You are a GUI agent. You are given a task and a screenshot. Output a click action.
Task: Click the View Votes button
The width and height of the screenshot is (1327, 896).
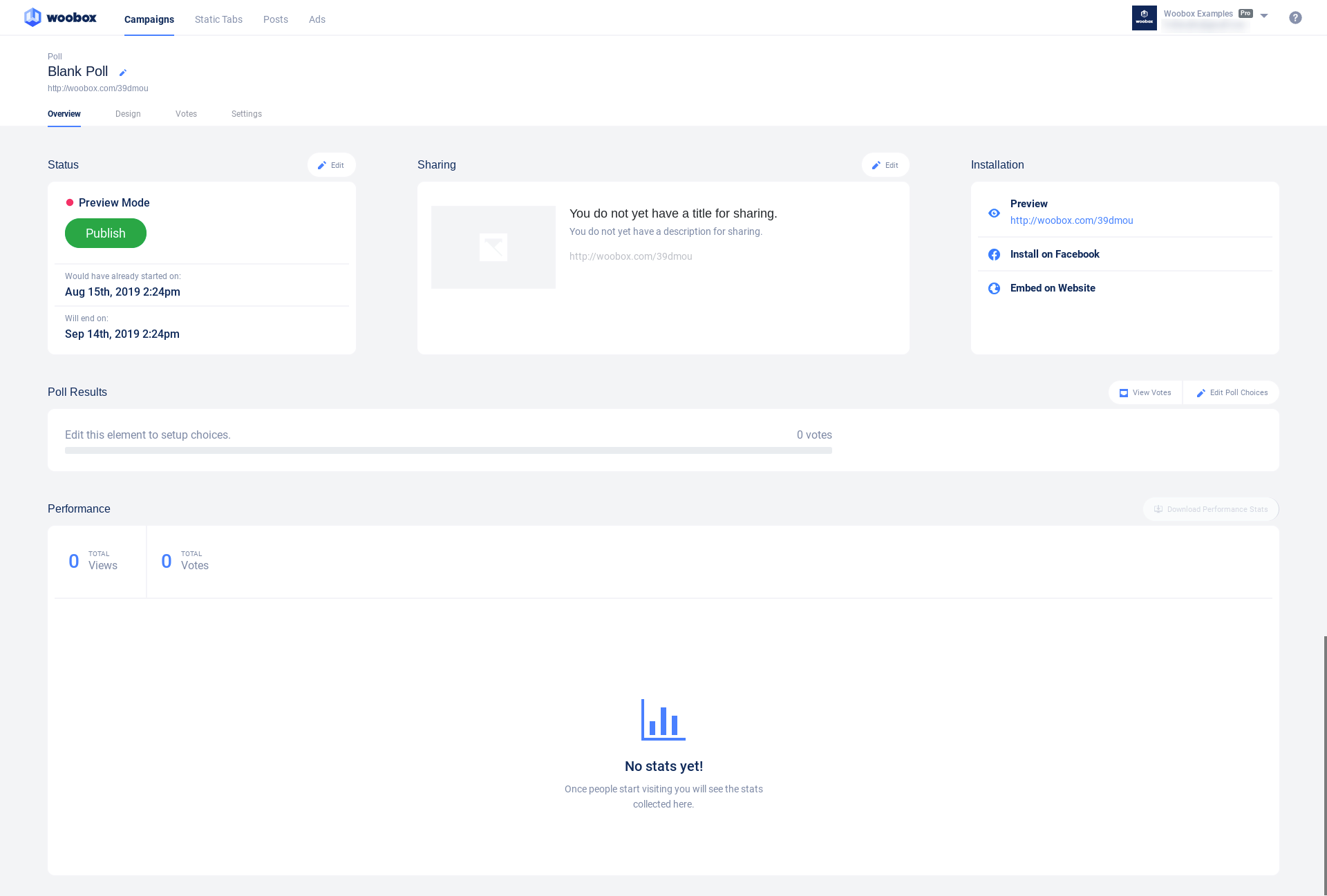click(x=1145, y=392)
